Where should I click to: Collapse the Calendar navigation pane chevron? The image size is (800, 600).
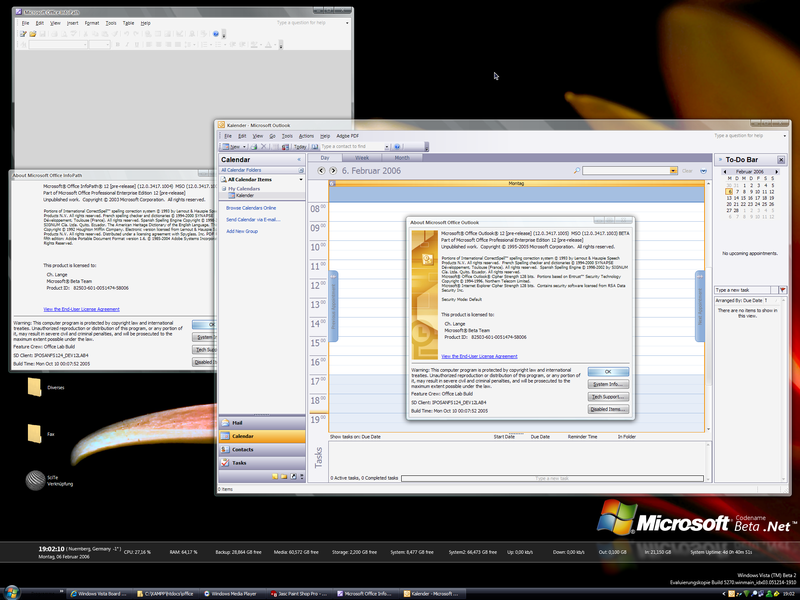(x=299, y=159)
